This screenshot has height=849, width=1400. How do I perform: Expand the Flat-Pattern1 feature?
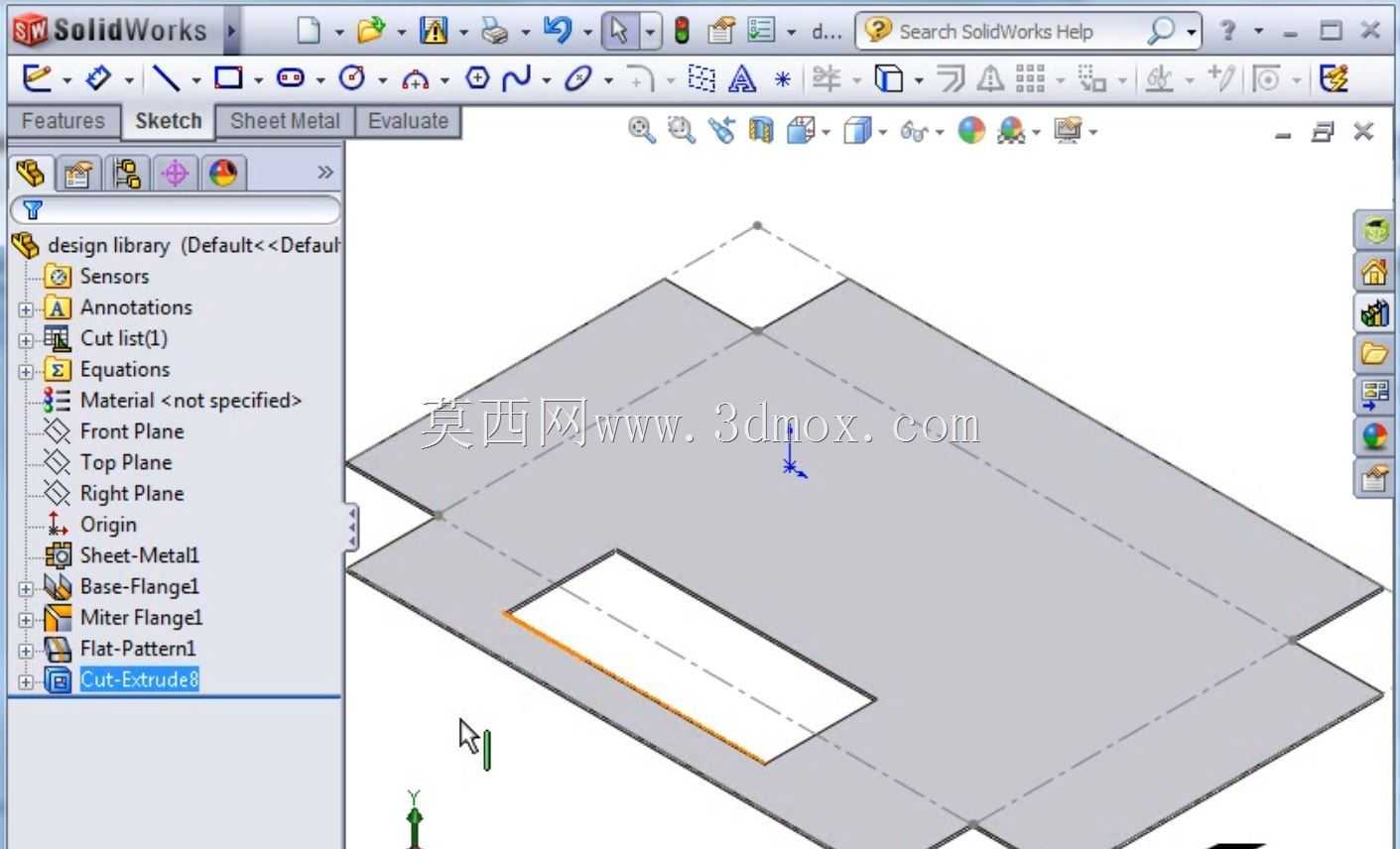[x=26, y=651]
